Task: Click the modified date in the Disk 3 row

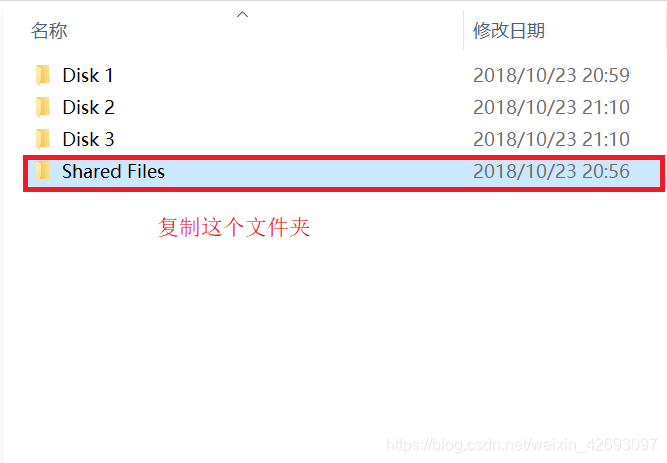Action: click(551, 139)
